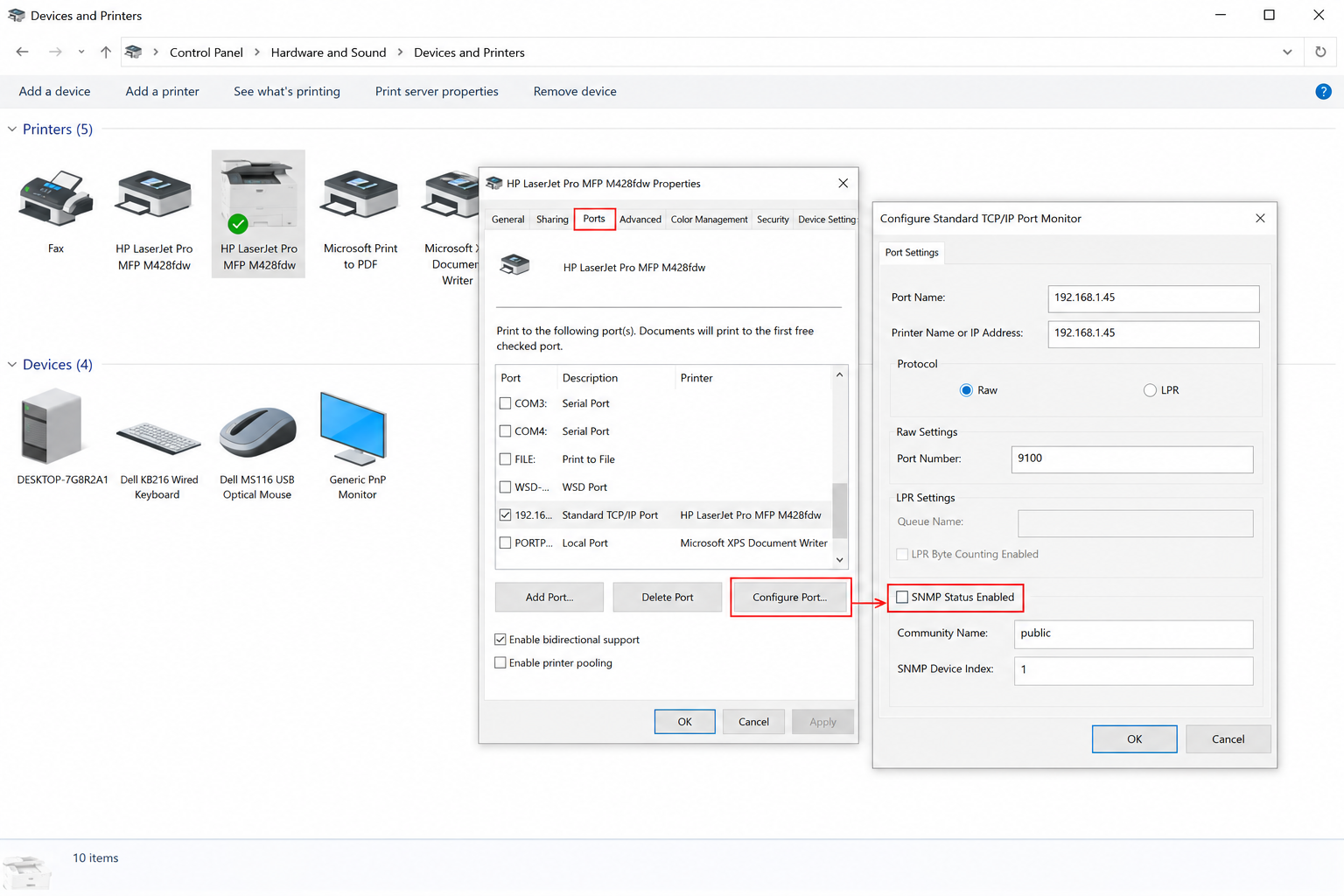Check the COM4 serial port checkbox
The width and height of the screenshot is (1344, 896).
(x=505, y=431)
